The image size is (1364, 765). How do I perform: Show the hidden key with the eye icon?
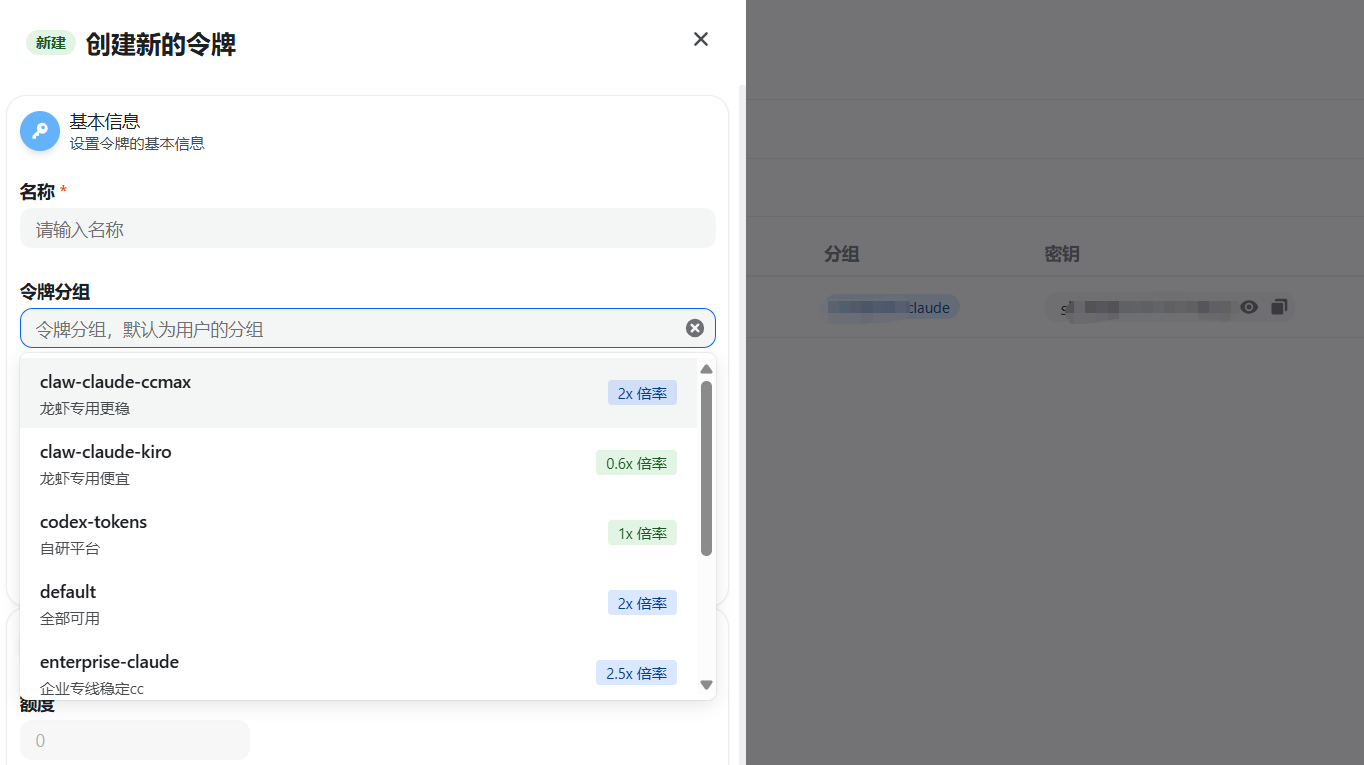pos(1249,307)
